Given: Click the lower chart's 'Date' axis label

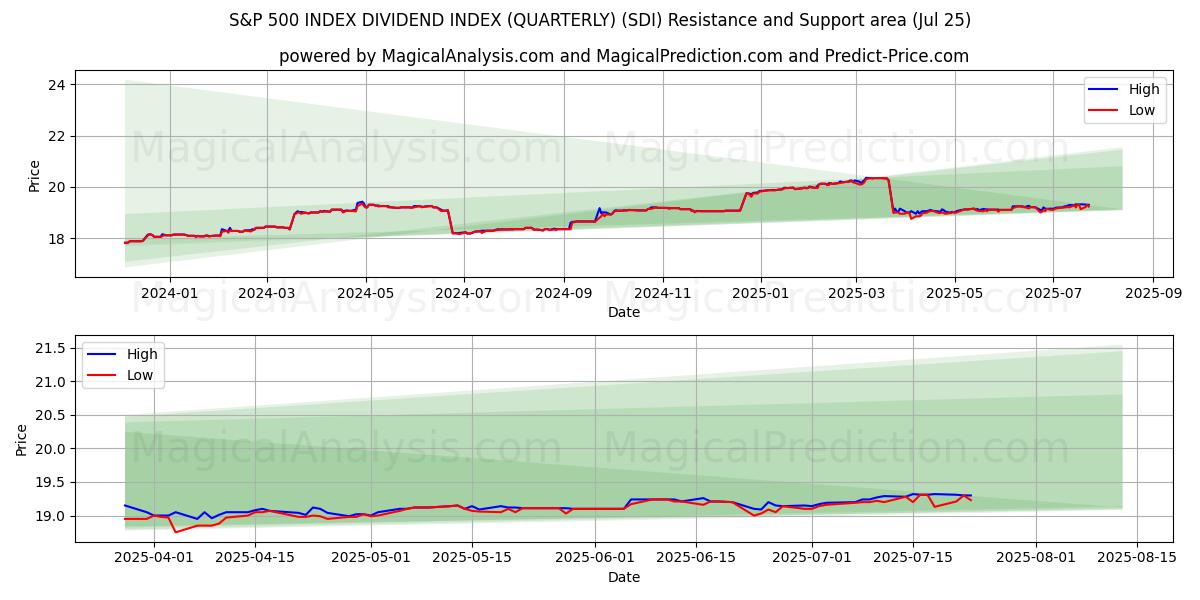Looking at the screenshot, I should pyautogui.click(x=624, y=577).
